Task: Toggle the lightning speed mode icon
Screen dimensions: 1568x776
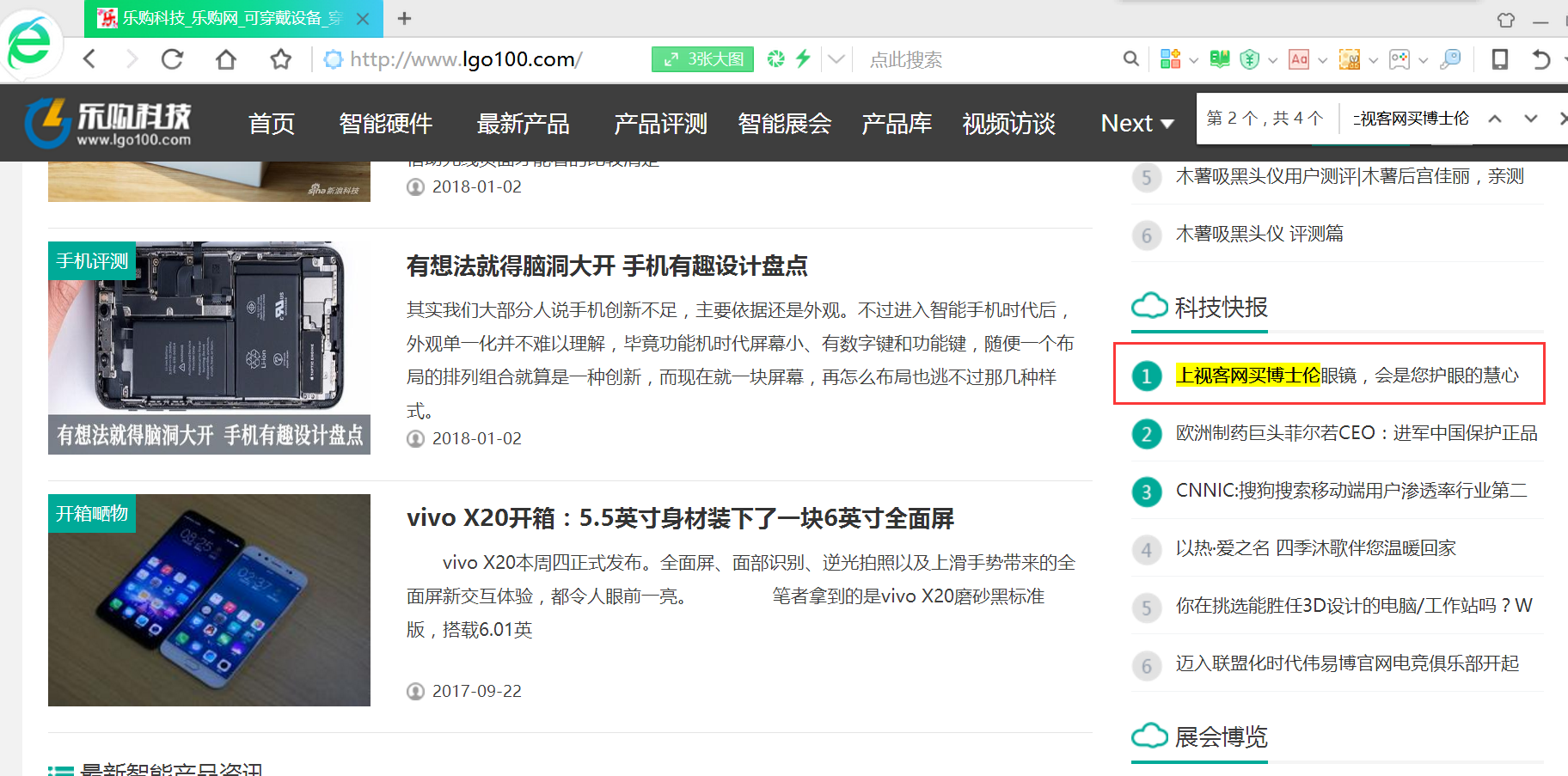Action: pyautogui.click(x=803, y=58)
